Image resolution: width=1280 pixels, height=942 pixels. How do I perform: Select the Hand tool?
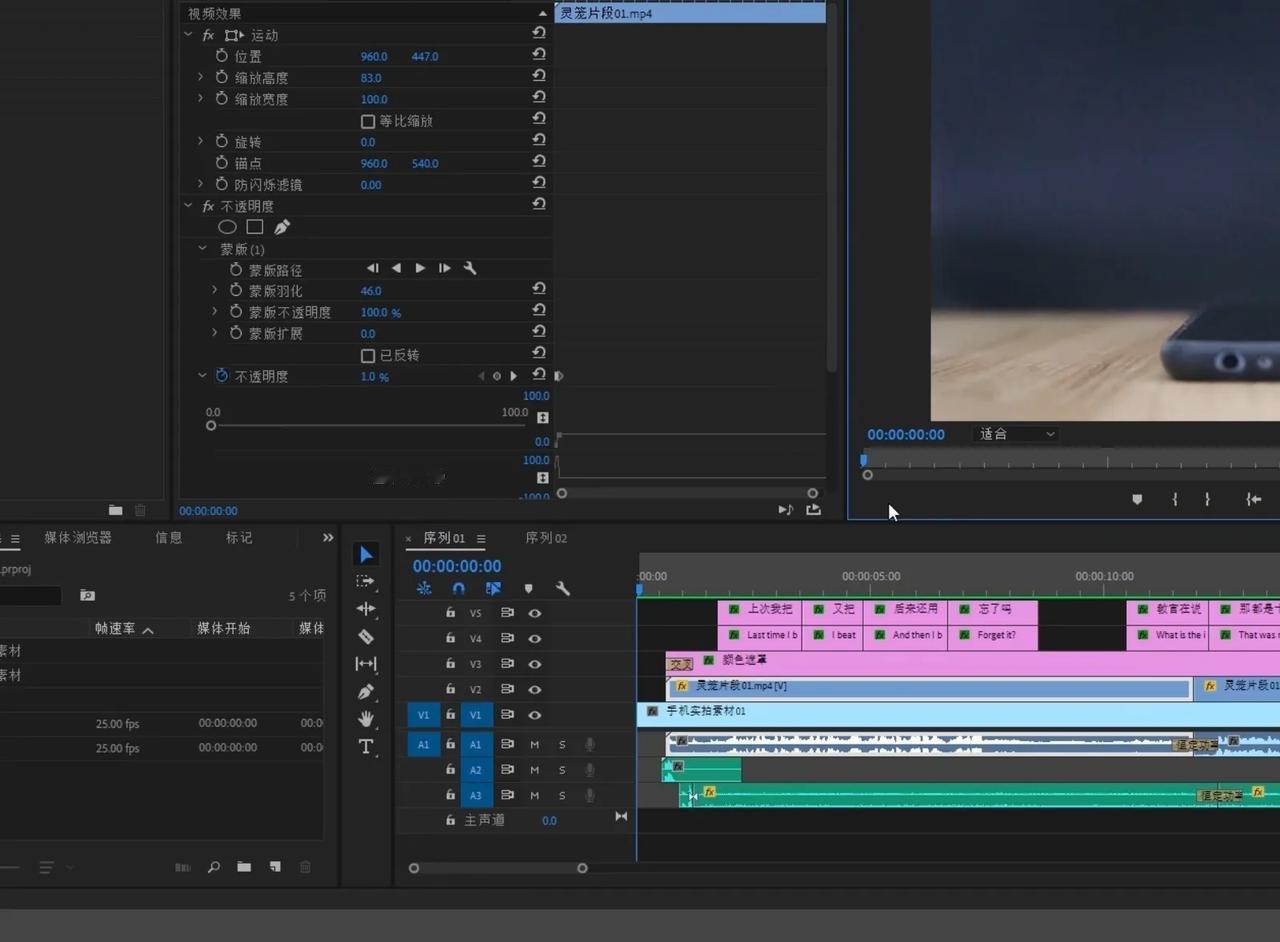pos(366,719)
